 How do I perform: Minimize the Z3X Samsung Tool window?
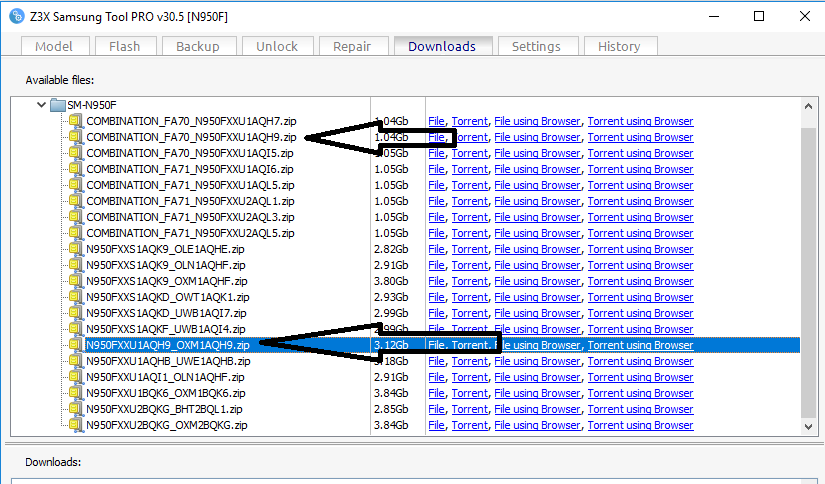pos(714,16)
